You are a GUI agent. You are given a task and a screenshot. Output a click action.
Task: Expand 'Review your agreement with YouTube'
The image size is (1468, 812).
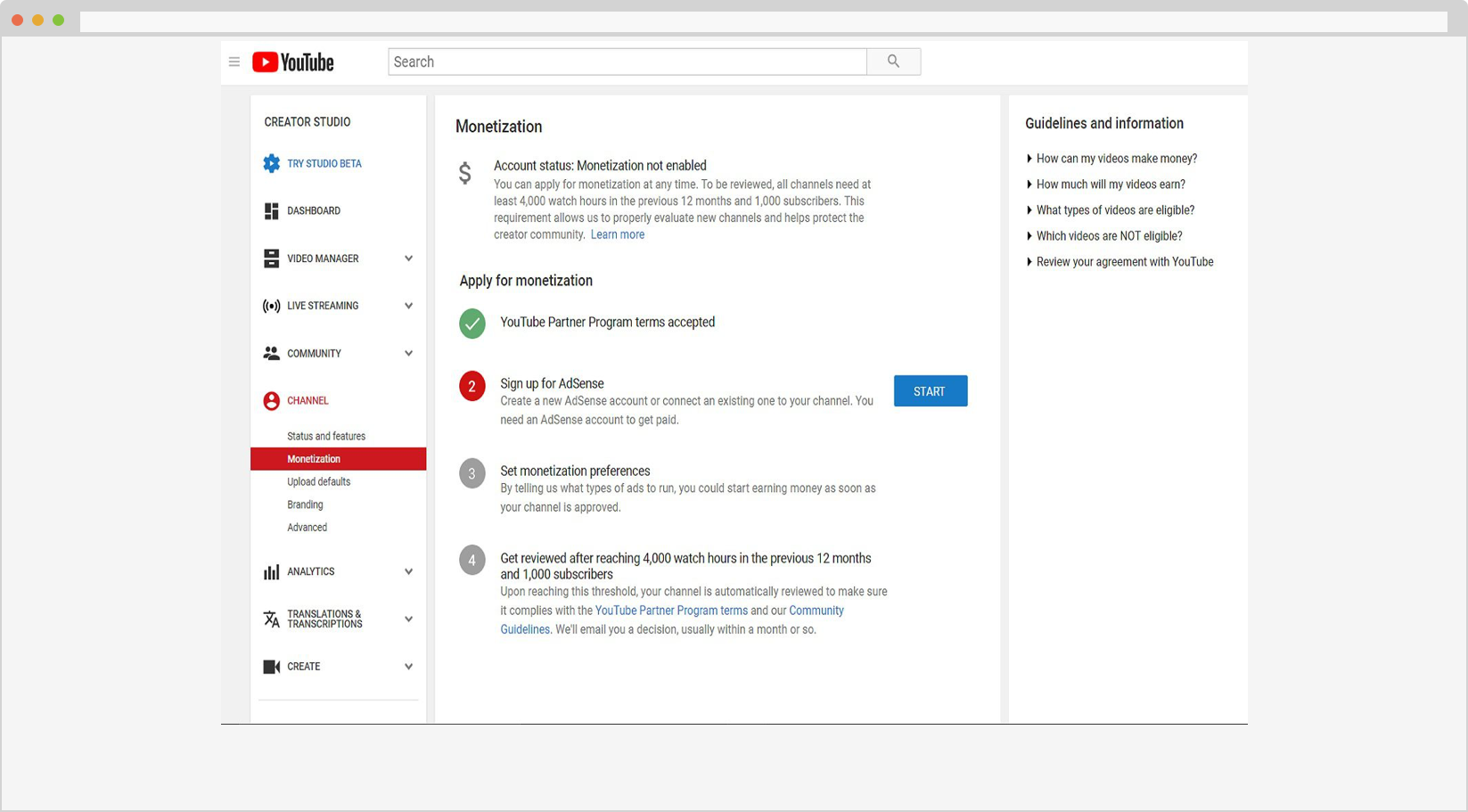[1124, 262]
